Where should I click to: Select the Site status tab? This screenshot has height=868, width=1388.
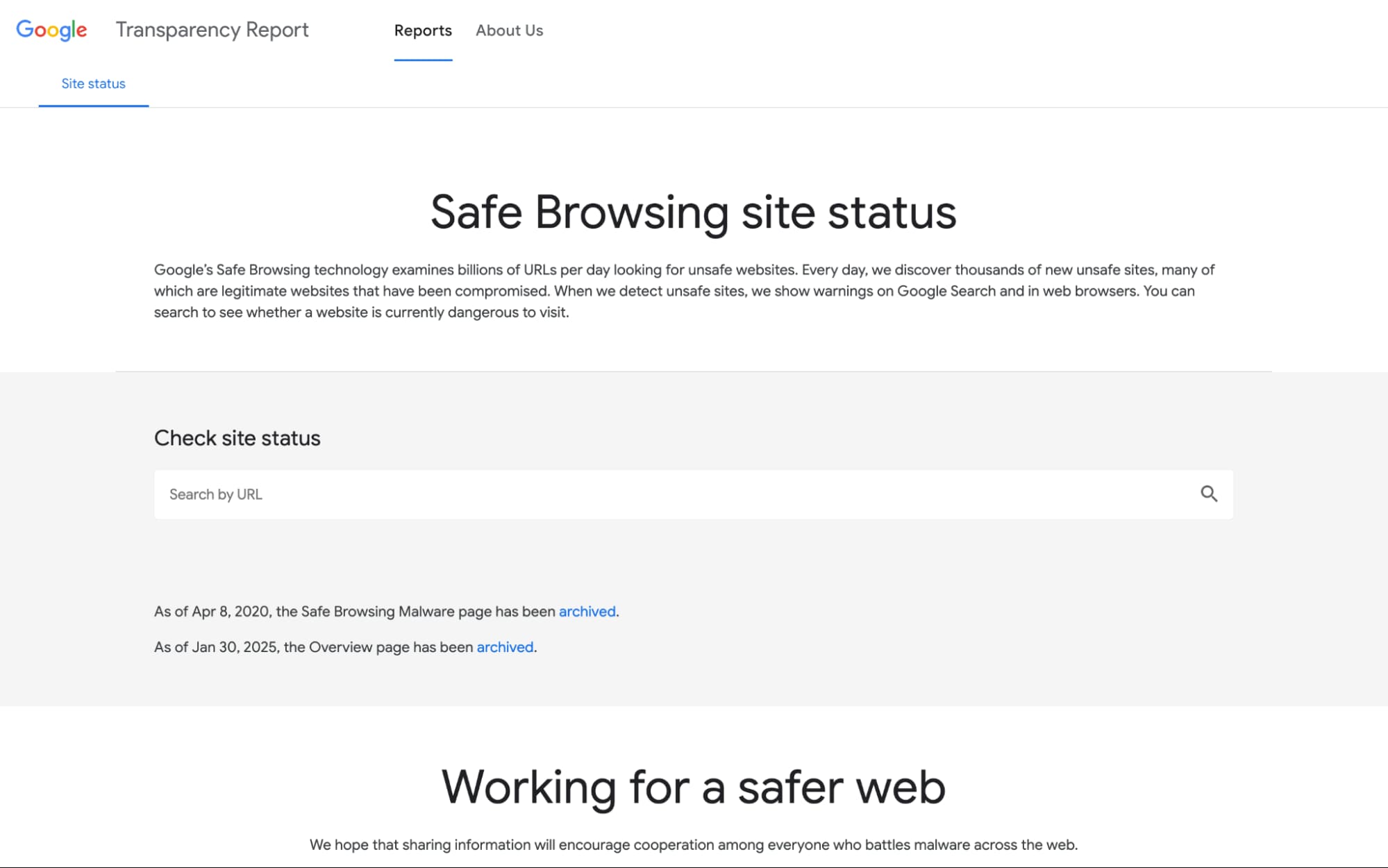92,83
